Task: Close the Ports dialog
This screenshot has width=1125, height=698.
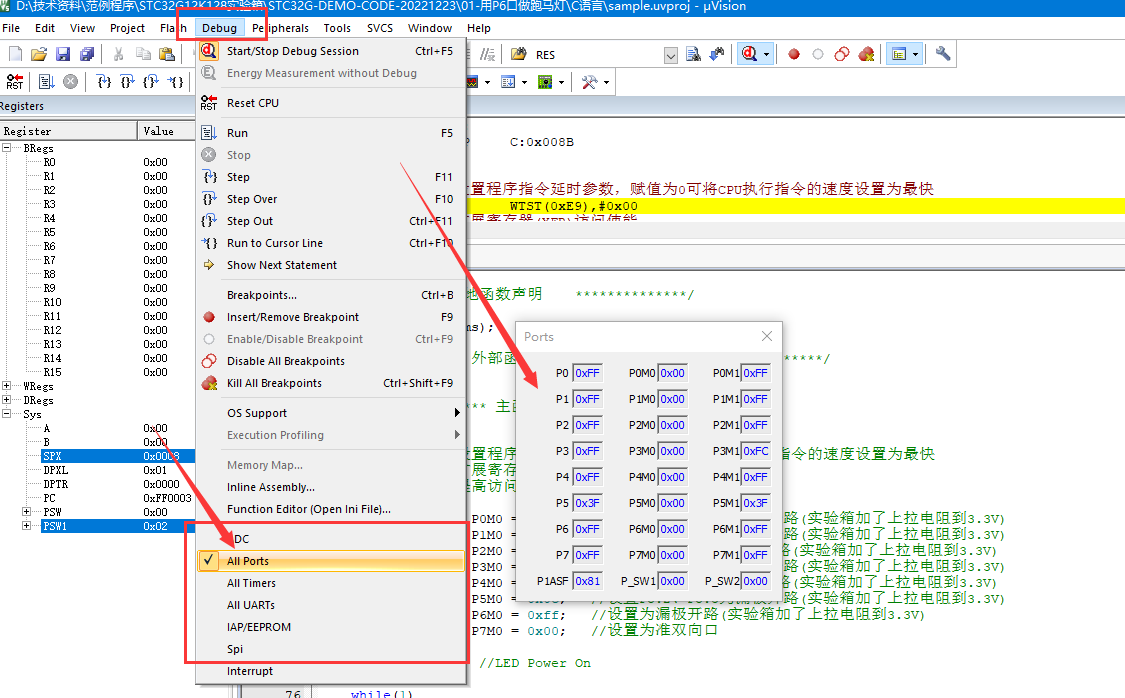Action: pyautogui.click(x=767, y=336)
